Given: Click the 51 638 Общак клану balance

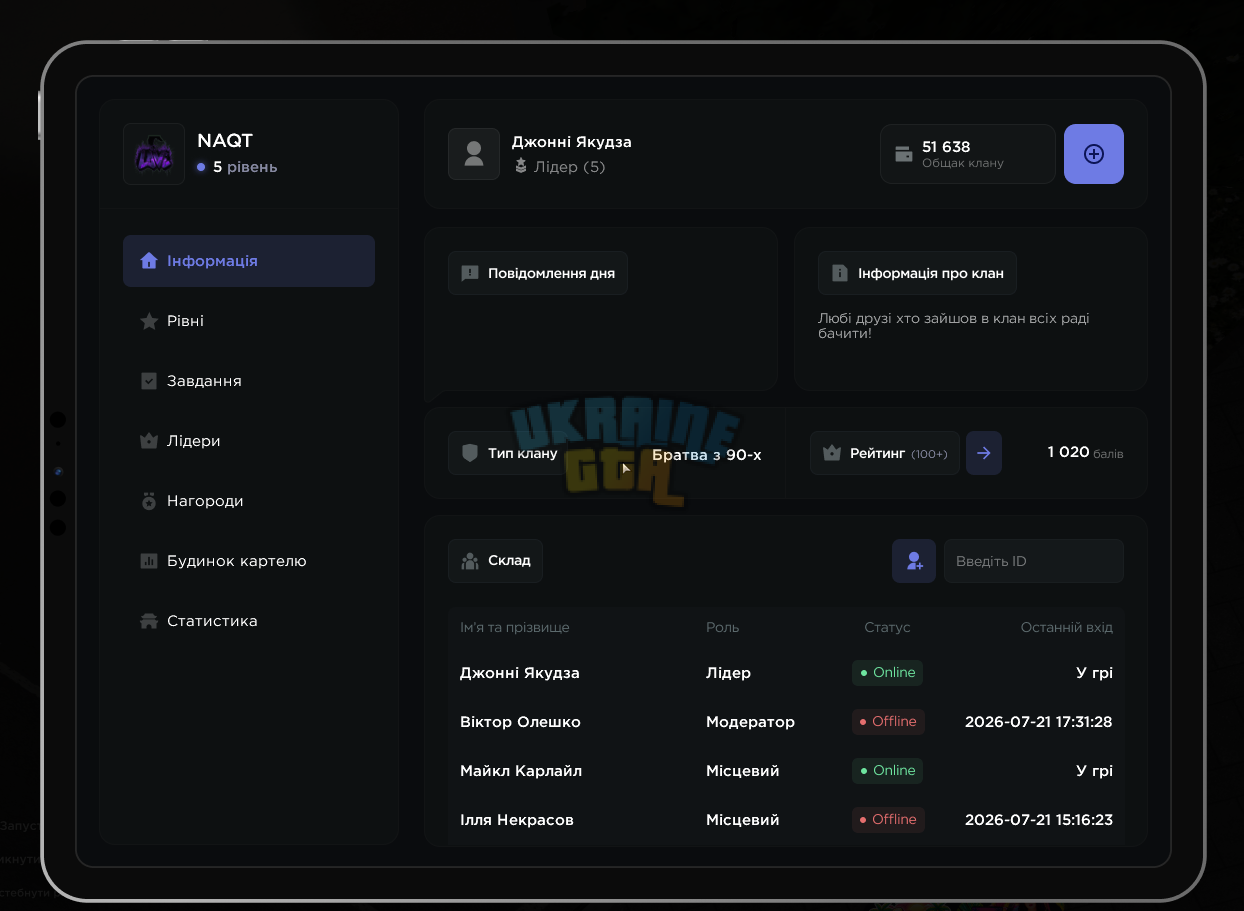Looking at the screenshot, I should click(x=968, y=154).
